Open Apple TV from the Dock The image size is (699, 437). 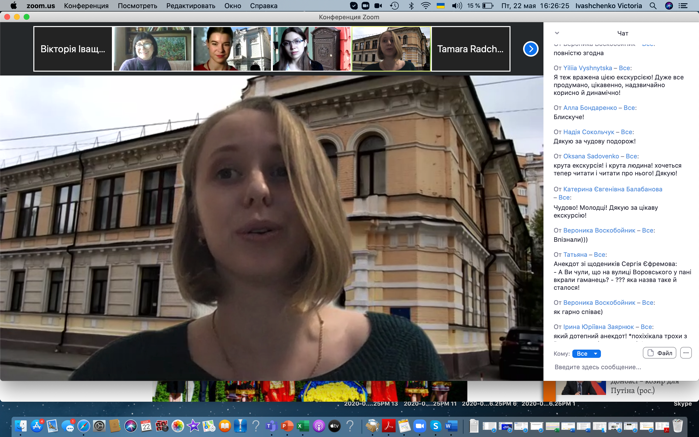(334, 426)
